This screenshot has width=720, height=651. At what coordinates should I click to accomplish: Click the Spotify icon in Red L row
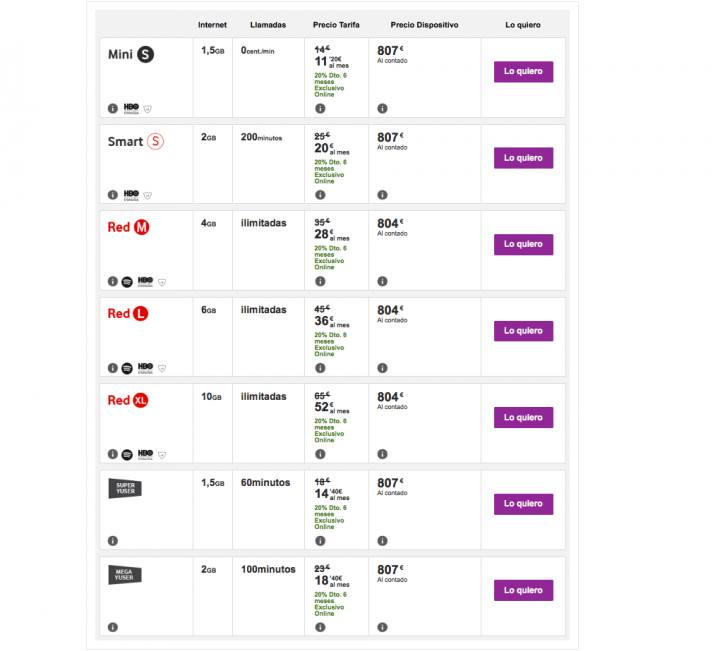tap(127, 368)
